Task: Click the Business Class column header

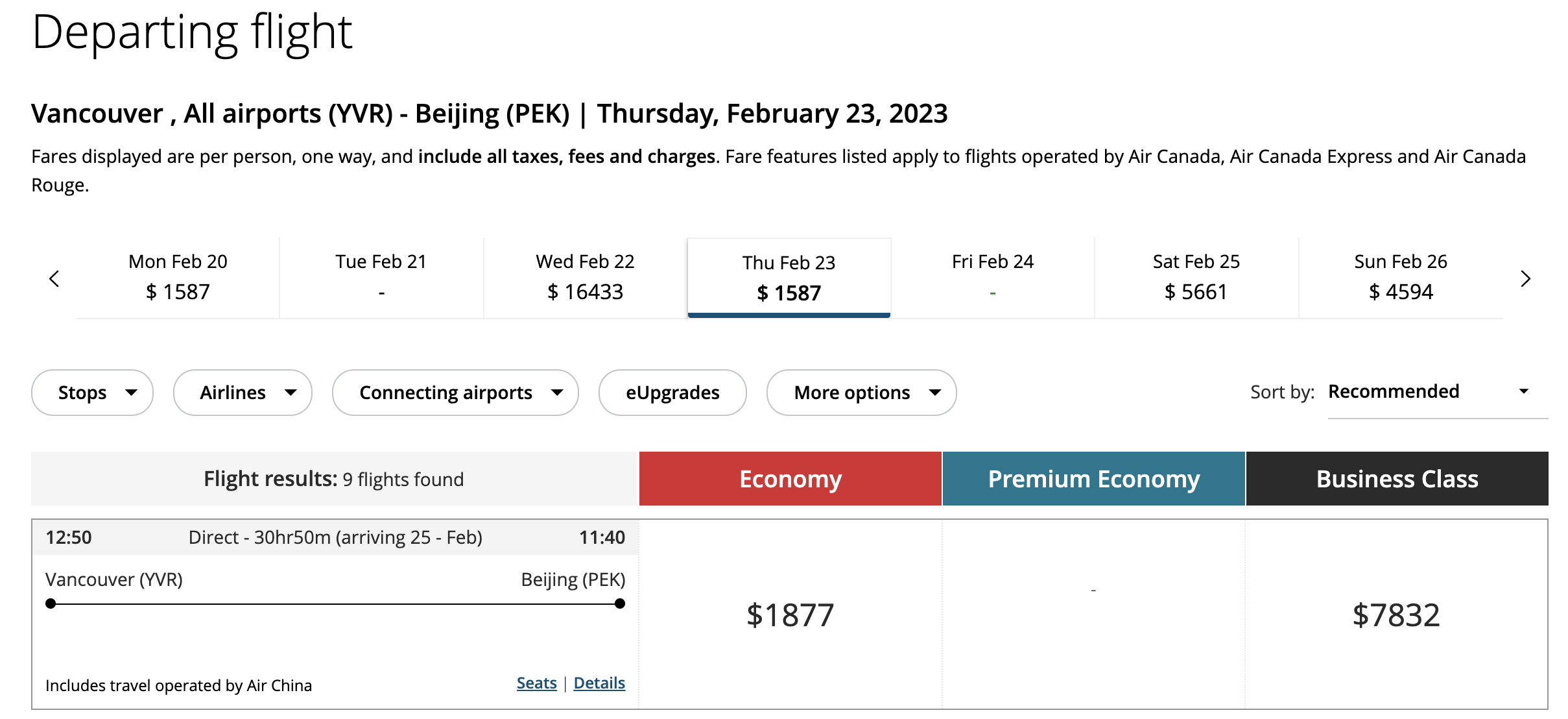Action: click(1397, 479)
